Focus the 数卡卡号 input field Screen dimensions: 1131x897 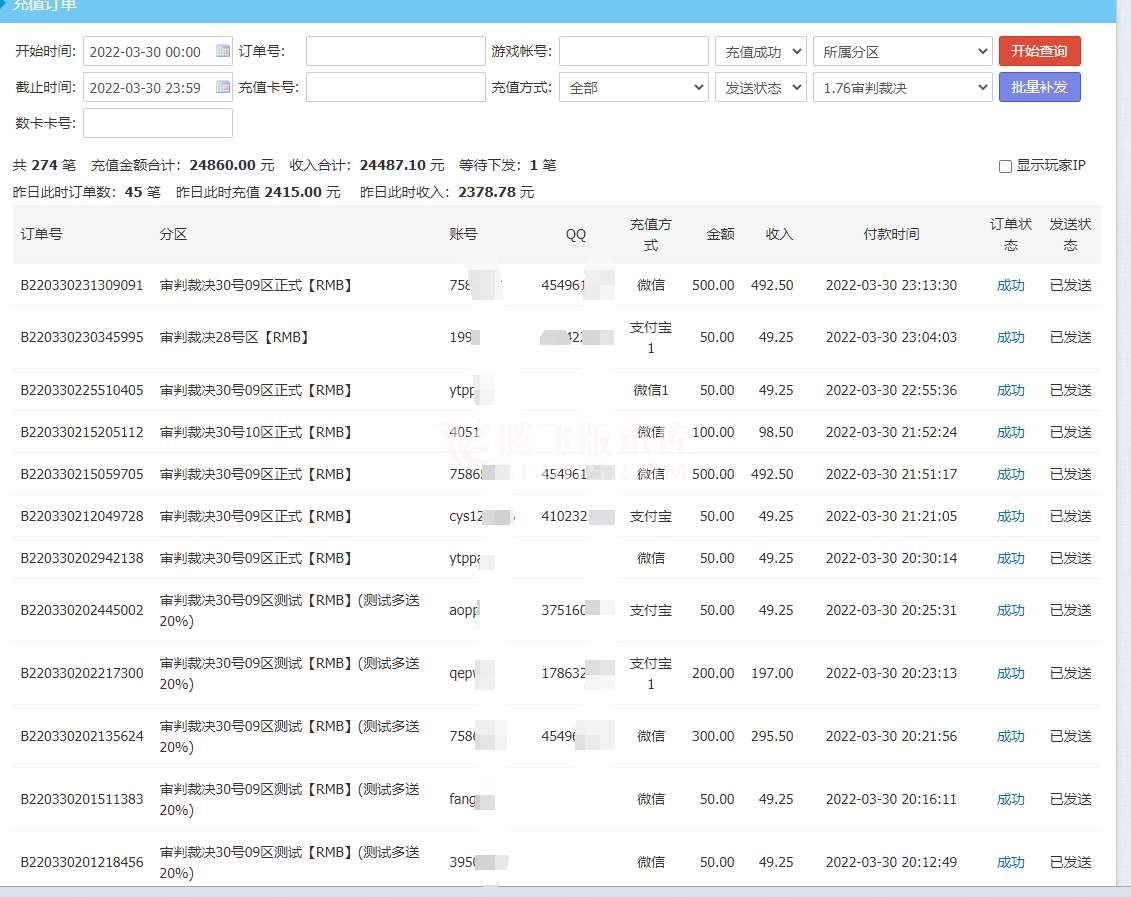pos(158,123)
